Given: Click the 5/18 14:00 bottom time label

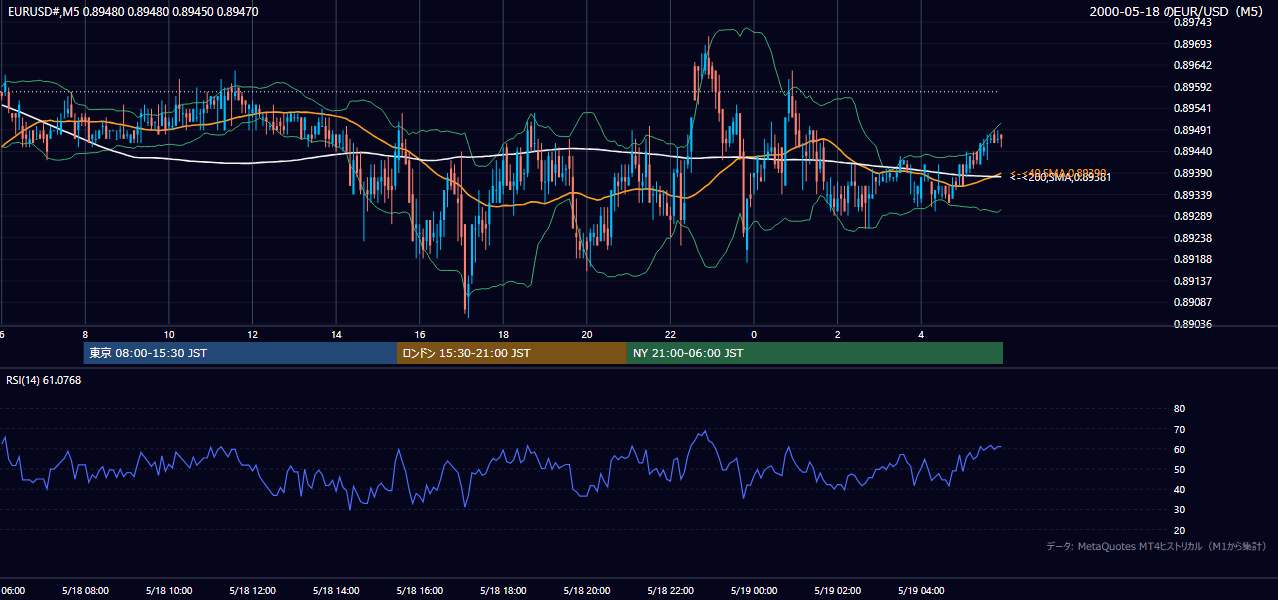Looking at the screenshot, I should [336, 591].
